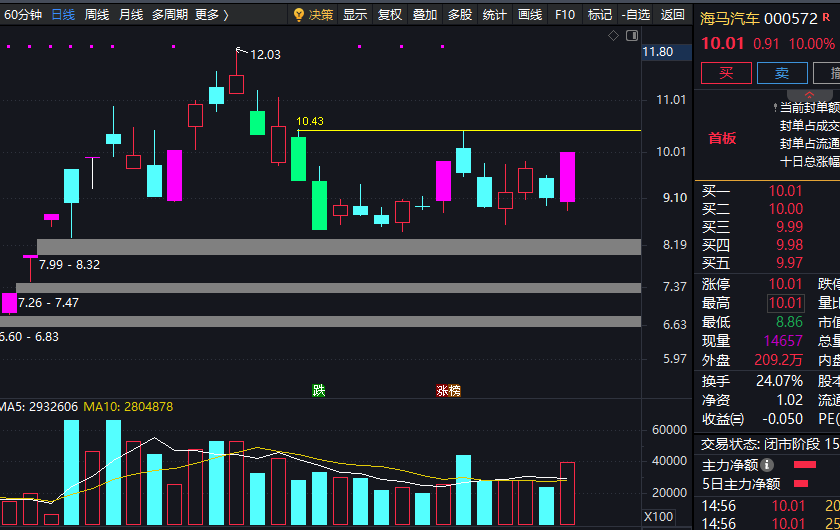Click the 返回 back button
This screenshot has height=530, width=840.
pyautogui.click(x=672, y=14)
